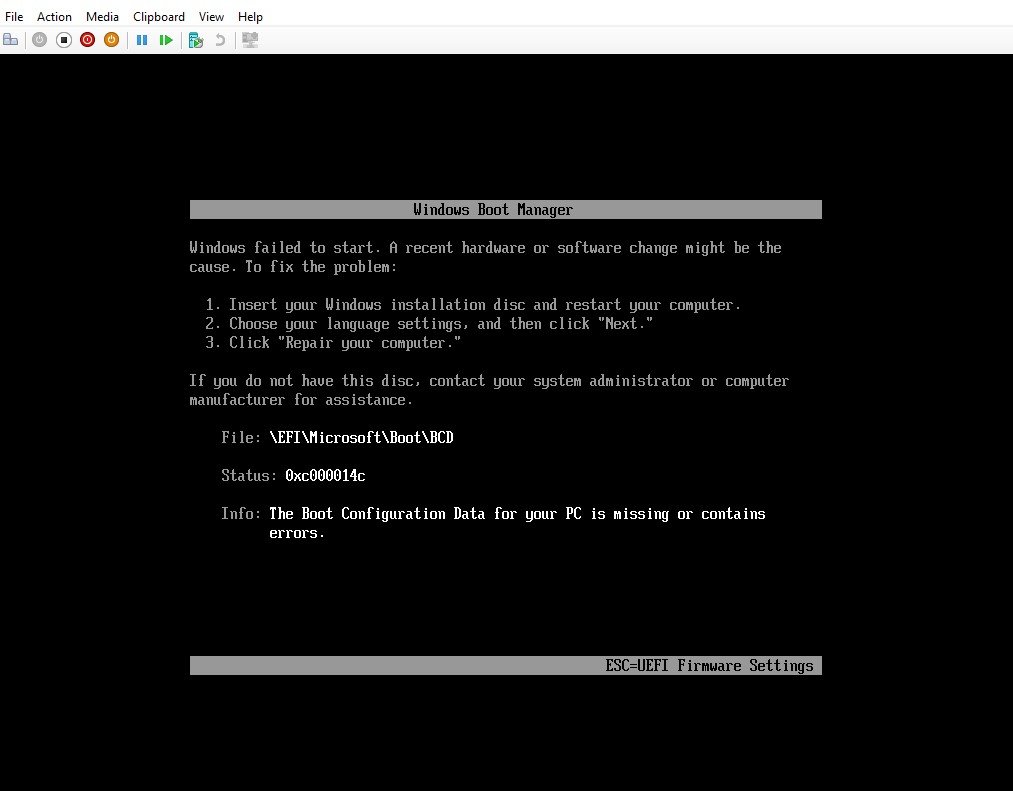Click the grey Start virtual machine icon
The height and width of the screenshot is (791, 1013).
click(x=39, y=40)
